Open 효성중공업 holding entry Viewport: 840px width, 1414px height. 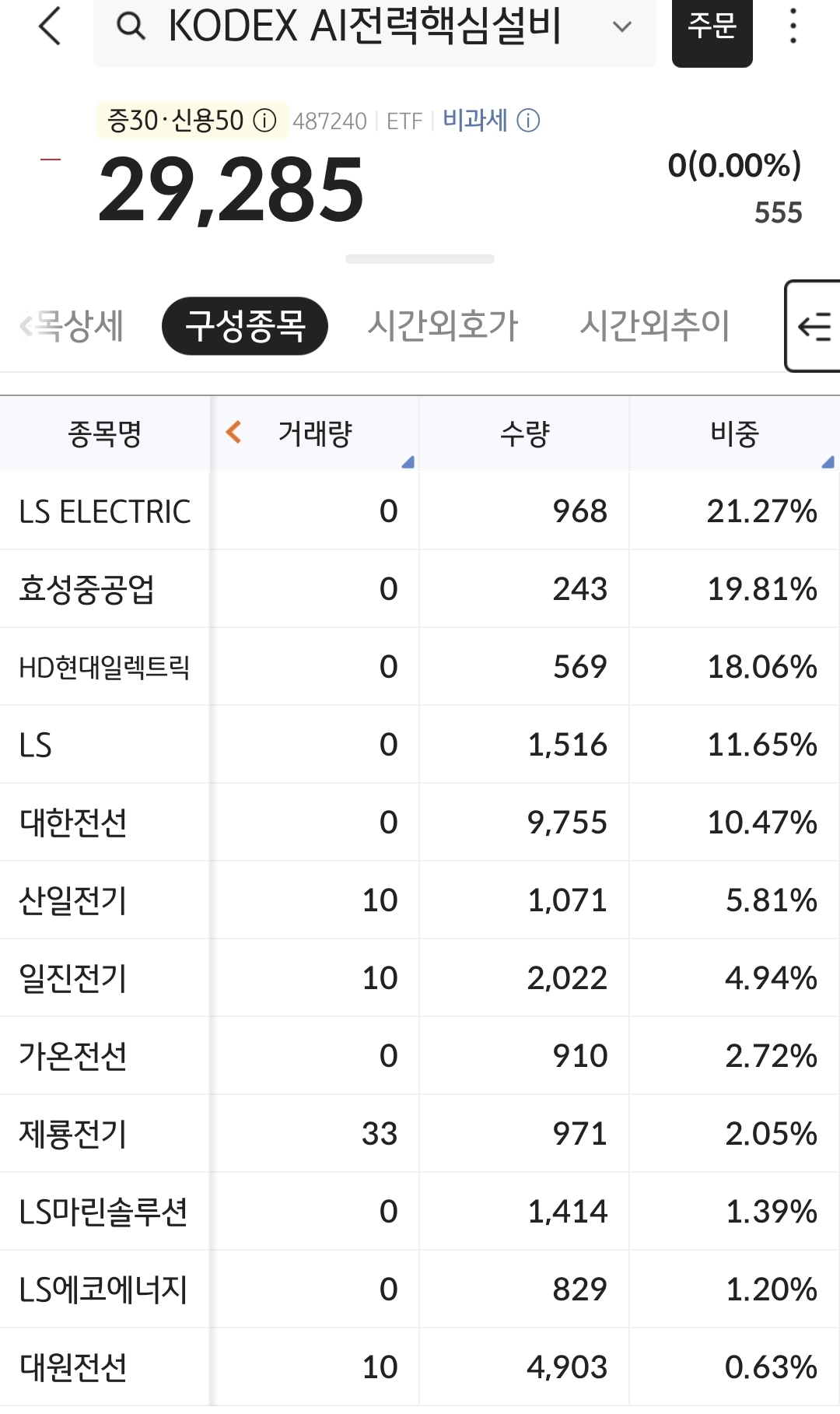tap(87, 589)
